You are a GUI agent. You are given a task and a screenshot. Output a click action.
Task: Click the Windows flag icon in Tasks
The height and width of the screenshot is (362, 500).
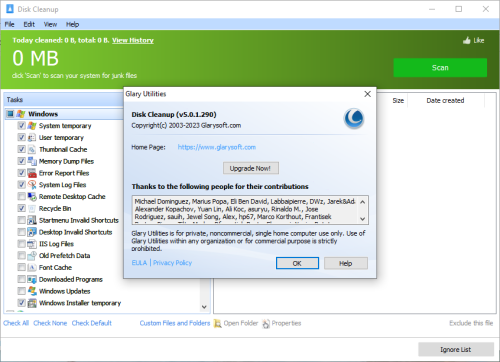(x=21, y=114)
